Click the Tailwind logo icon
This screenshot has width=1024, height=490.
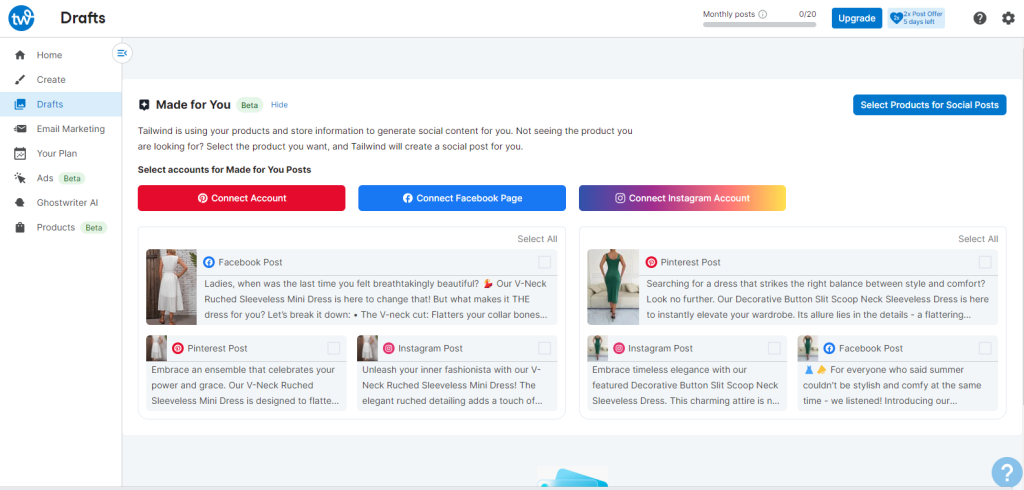pyautogui.click(x=22, y=18)
